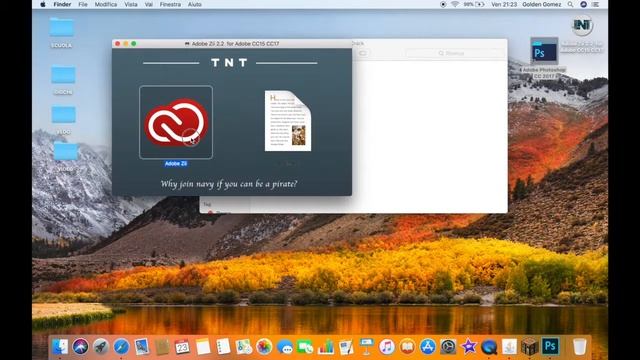This screenshot has height=360, width=640.
Task: Open FaceTime from the dock
Action: point(305,347)
